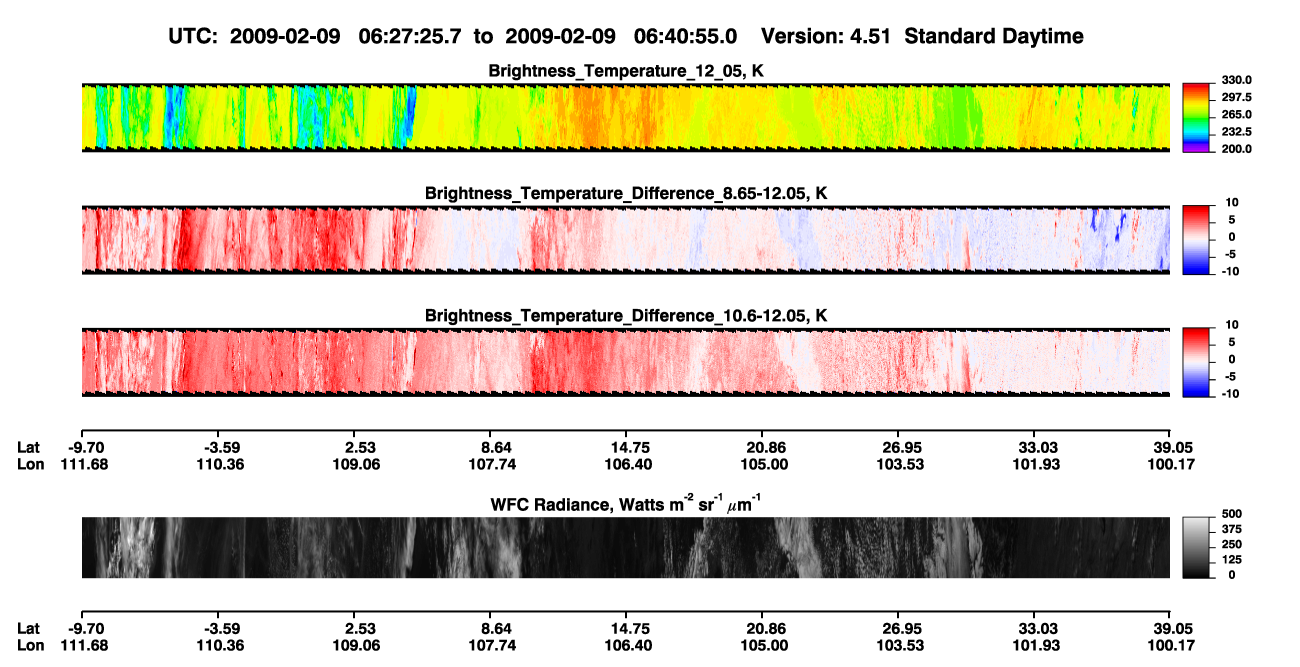Click the '500' WFC Radiance colorbar label

coord(1230,514)
